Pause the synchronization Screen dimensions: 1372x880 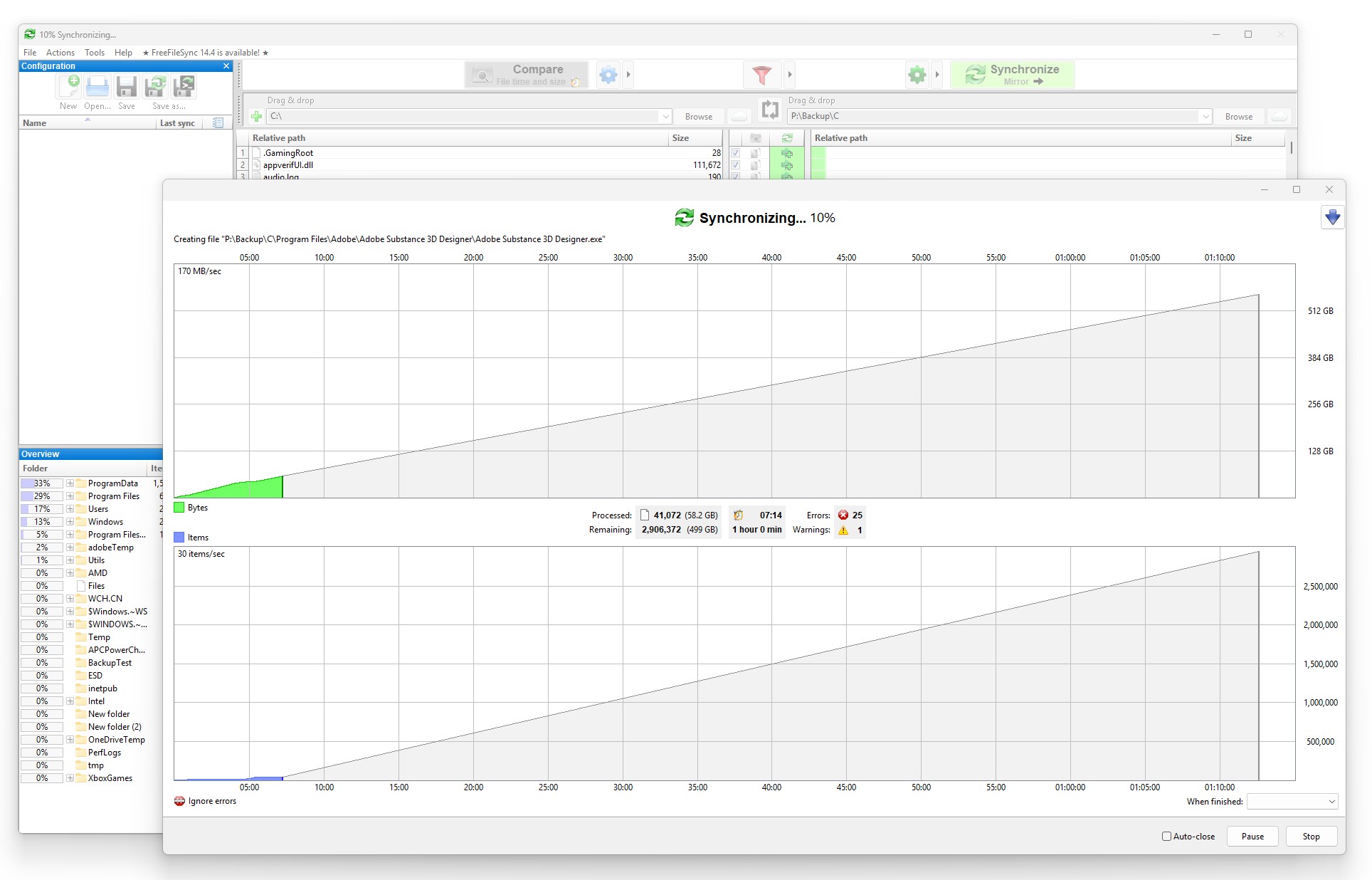coord(1252,837)
